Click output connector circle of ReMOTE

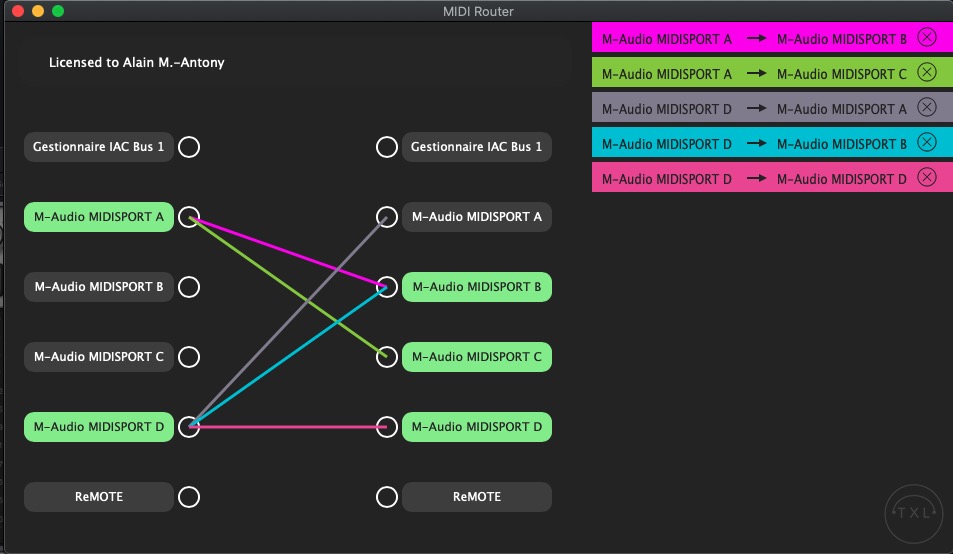387,497
